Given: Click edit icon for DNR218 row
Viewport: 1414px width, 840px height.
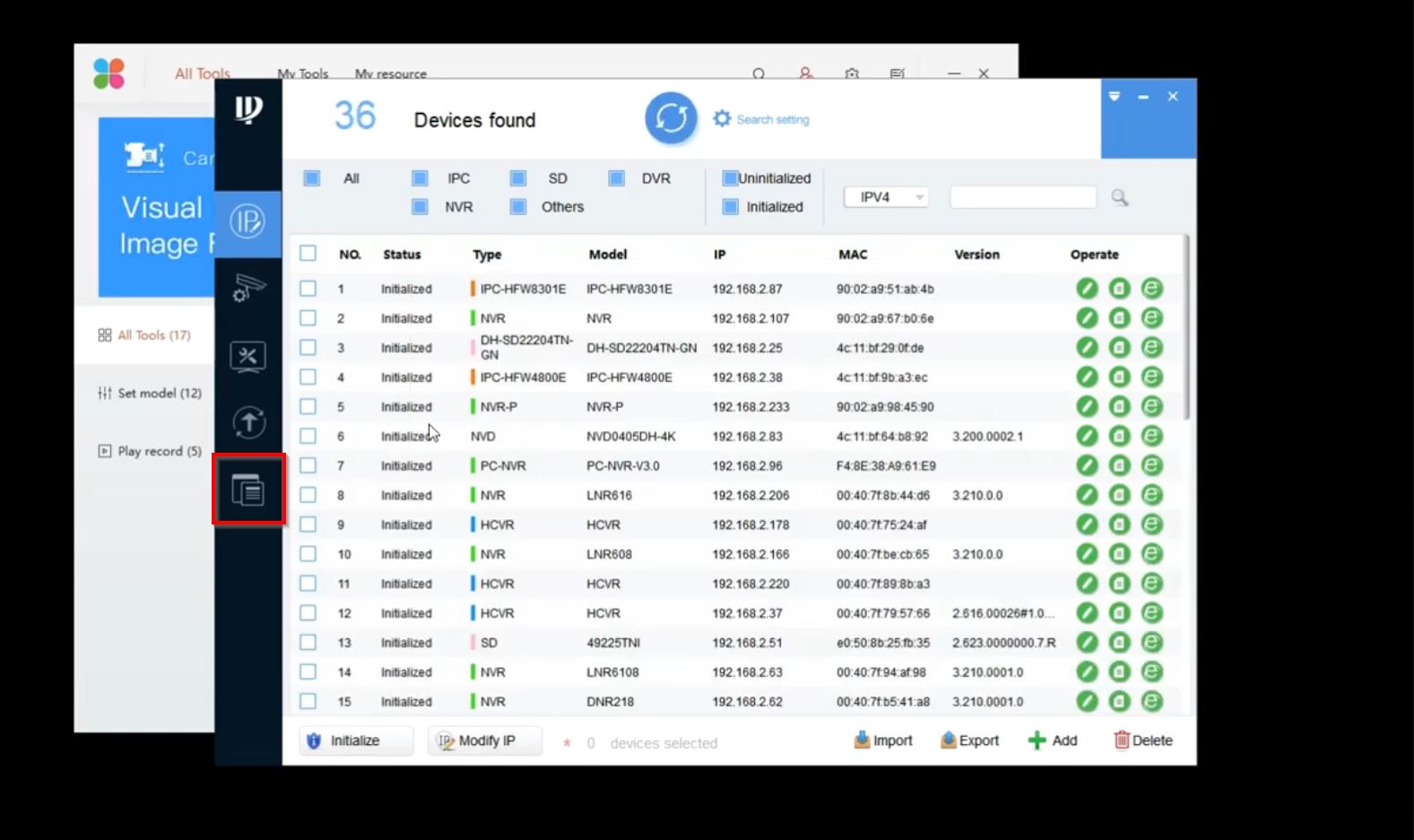Looking at the screenshot, I should (x=1087, y=701).
